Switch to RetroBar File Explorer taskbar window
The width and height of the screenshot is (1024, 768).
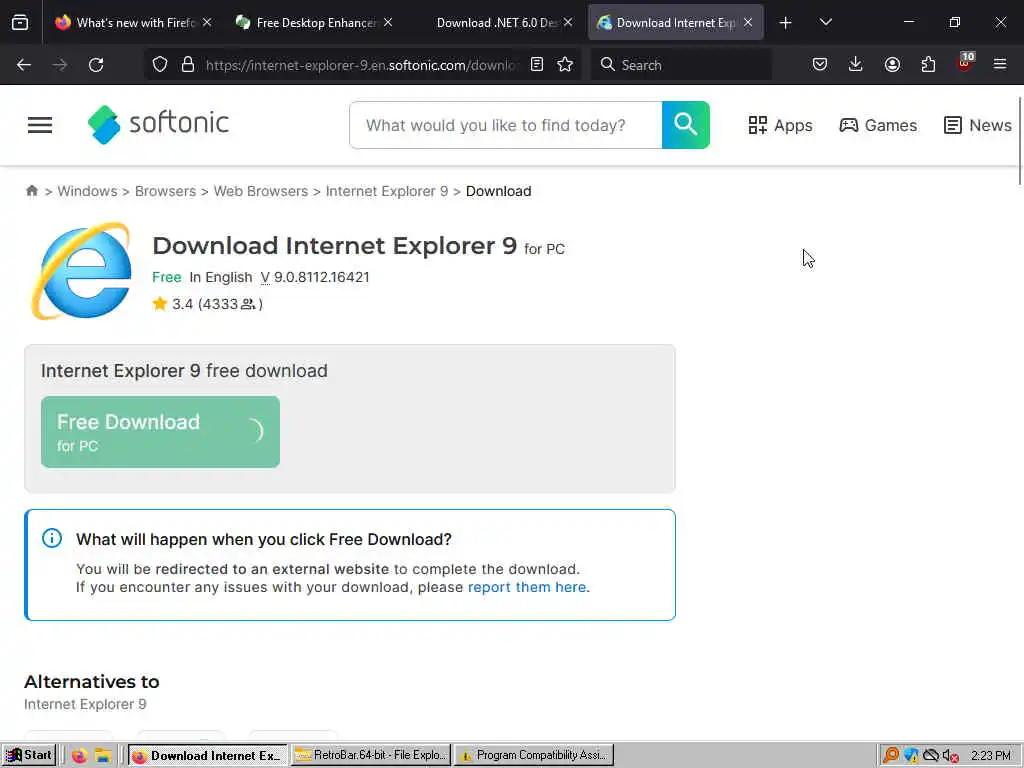(x=371, y=755)
